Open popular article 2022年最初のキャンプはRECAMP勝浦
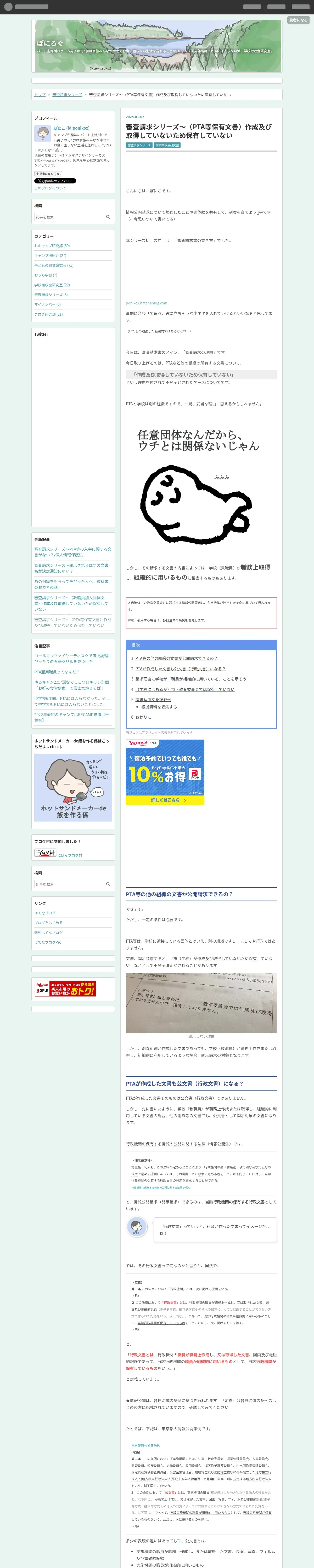The width and height of the screenshot is (314, 1568). point(71,717)
